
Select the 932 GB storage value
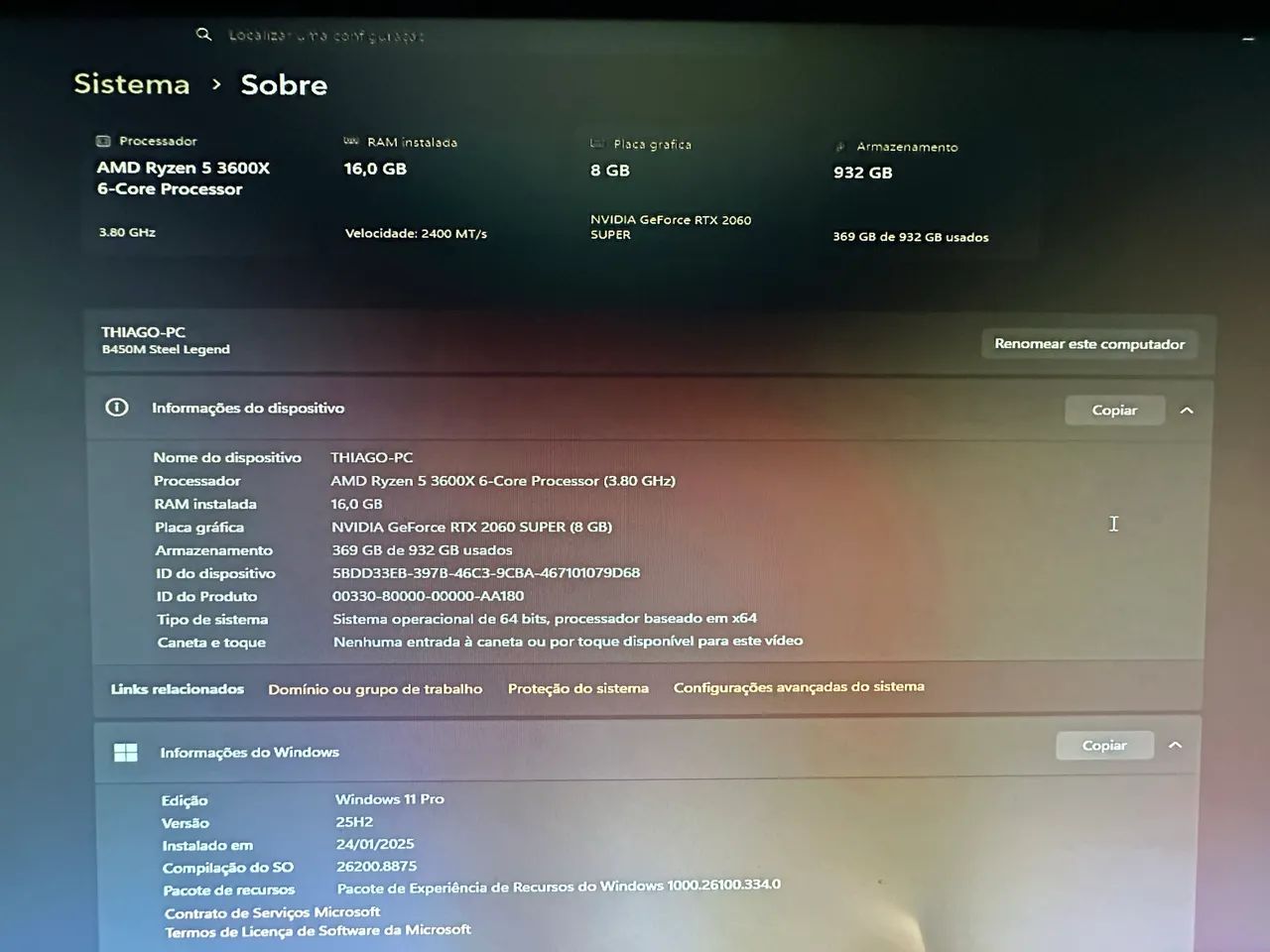863,173
